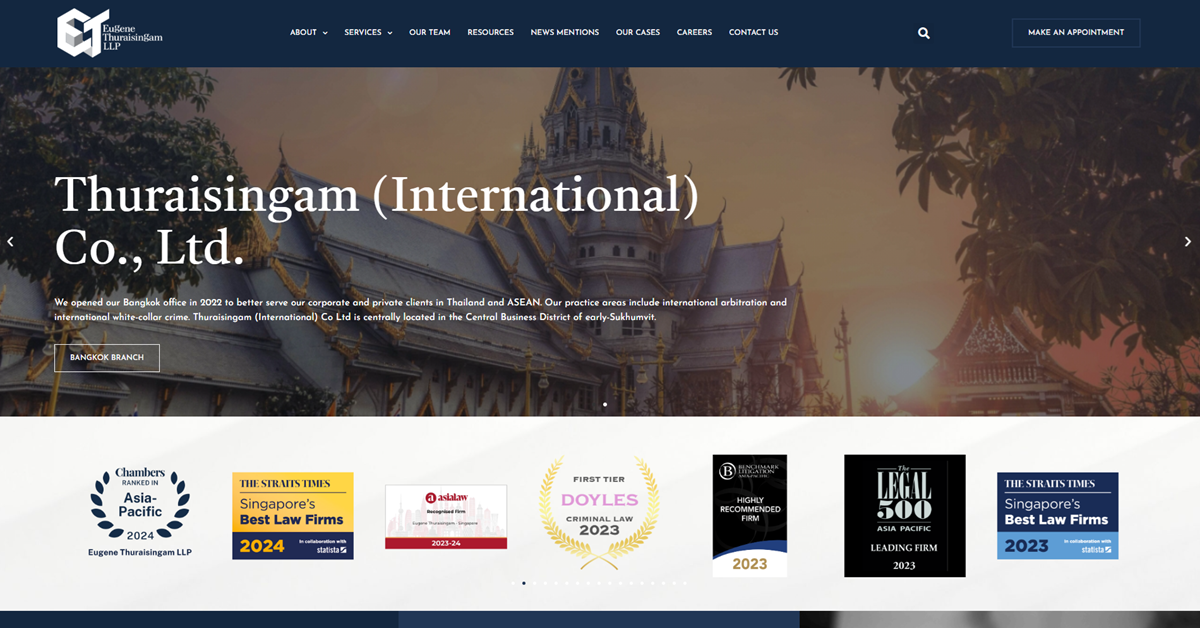Expand the About dropdown chevron
The image size is (1200, 628).
(x=325, y=33)
